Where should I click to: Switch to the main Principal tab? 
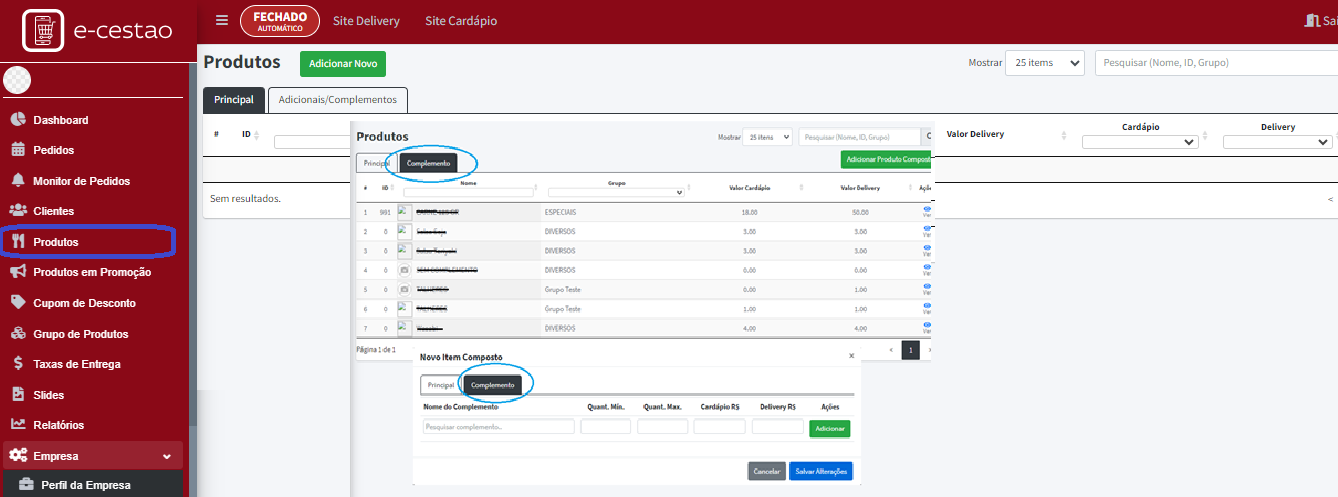pyautogui.click(x=234, y=100)
